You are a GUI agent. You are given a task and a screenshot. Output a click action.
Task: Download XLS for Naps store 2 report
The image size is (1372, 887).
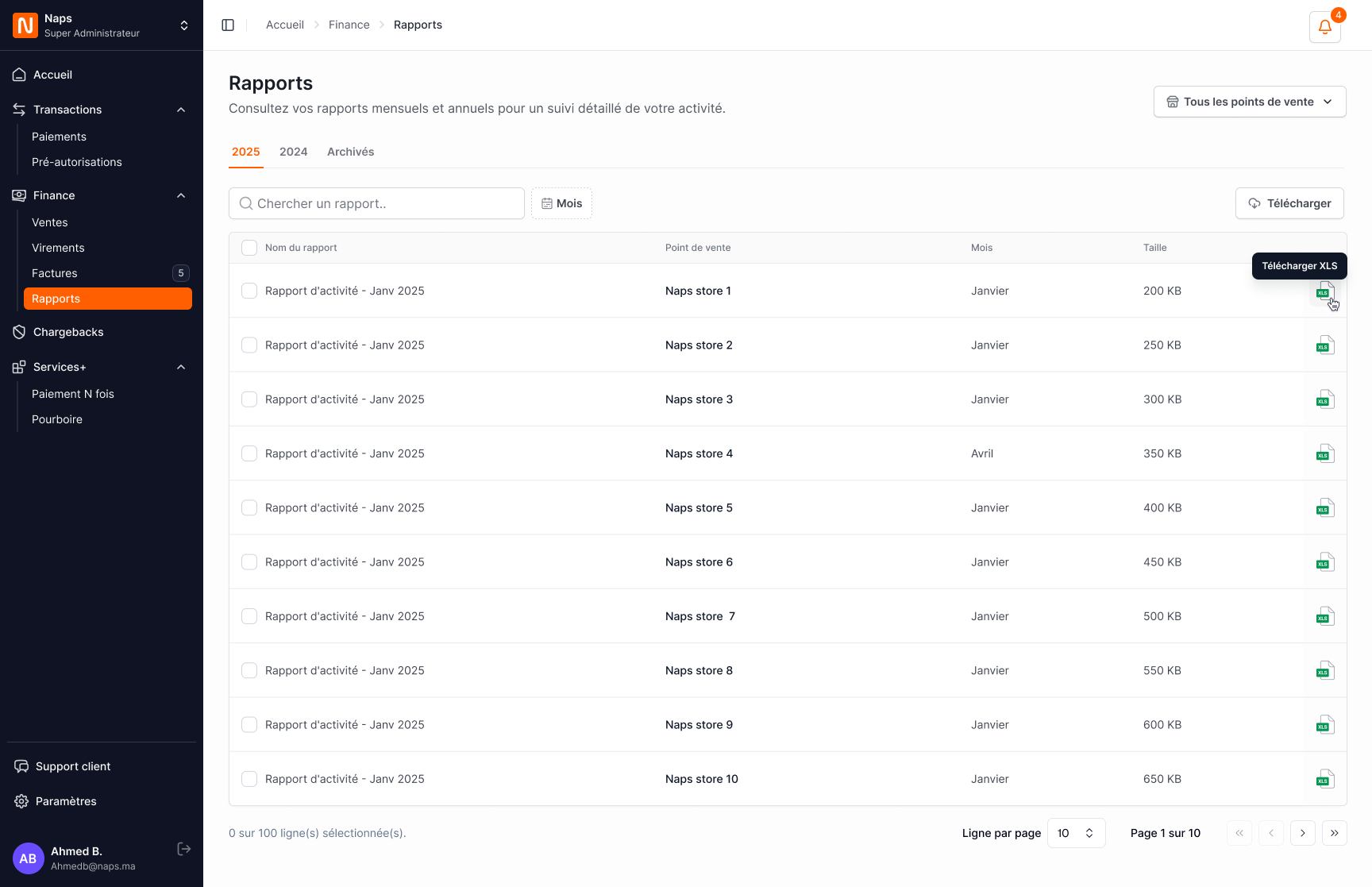coord(1325,345)
